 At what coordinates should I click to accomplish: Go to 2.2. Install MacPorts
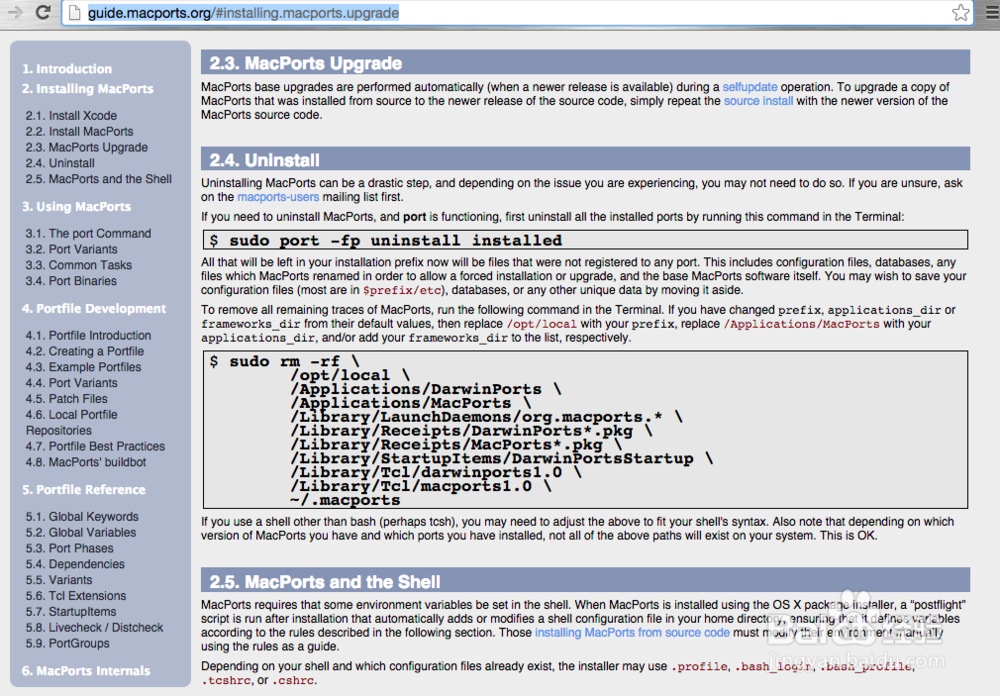(80, 131)
